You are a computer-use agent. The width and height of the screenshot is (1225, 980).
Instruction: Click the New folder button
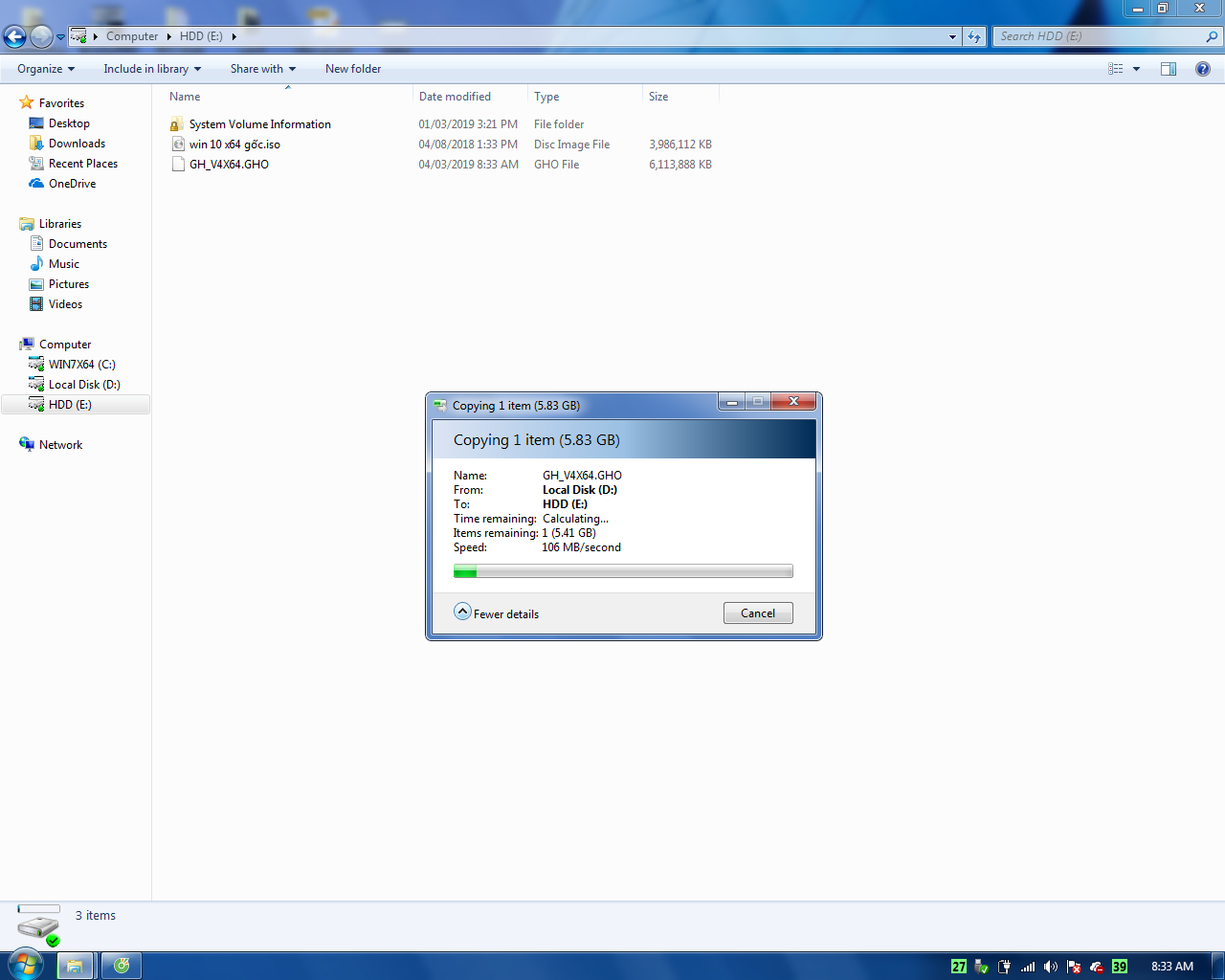pyautogui.click(x=352, y=69)
